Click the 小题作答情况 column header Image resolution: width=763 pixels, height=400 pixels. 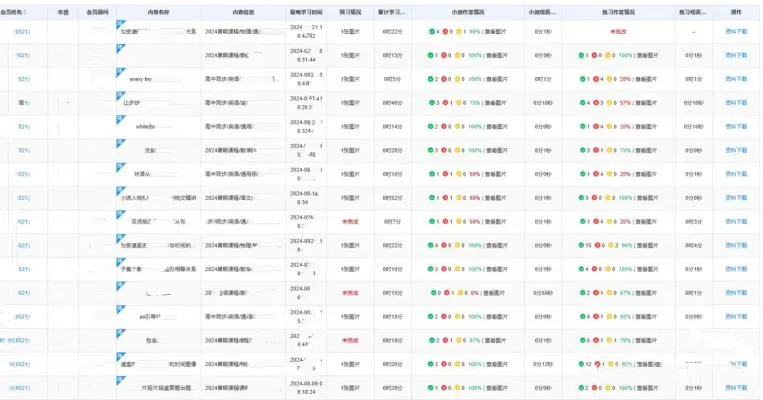tap(468, 12)
